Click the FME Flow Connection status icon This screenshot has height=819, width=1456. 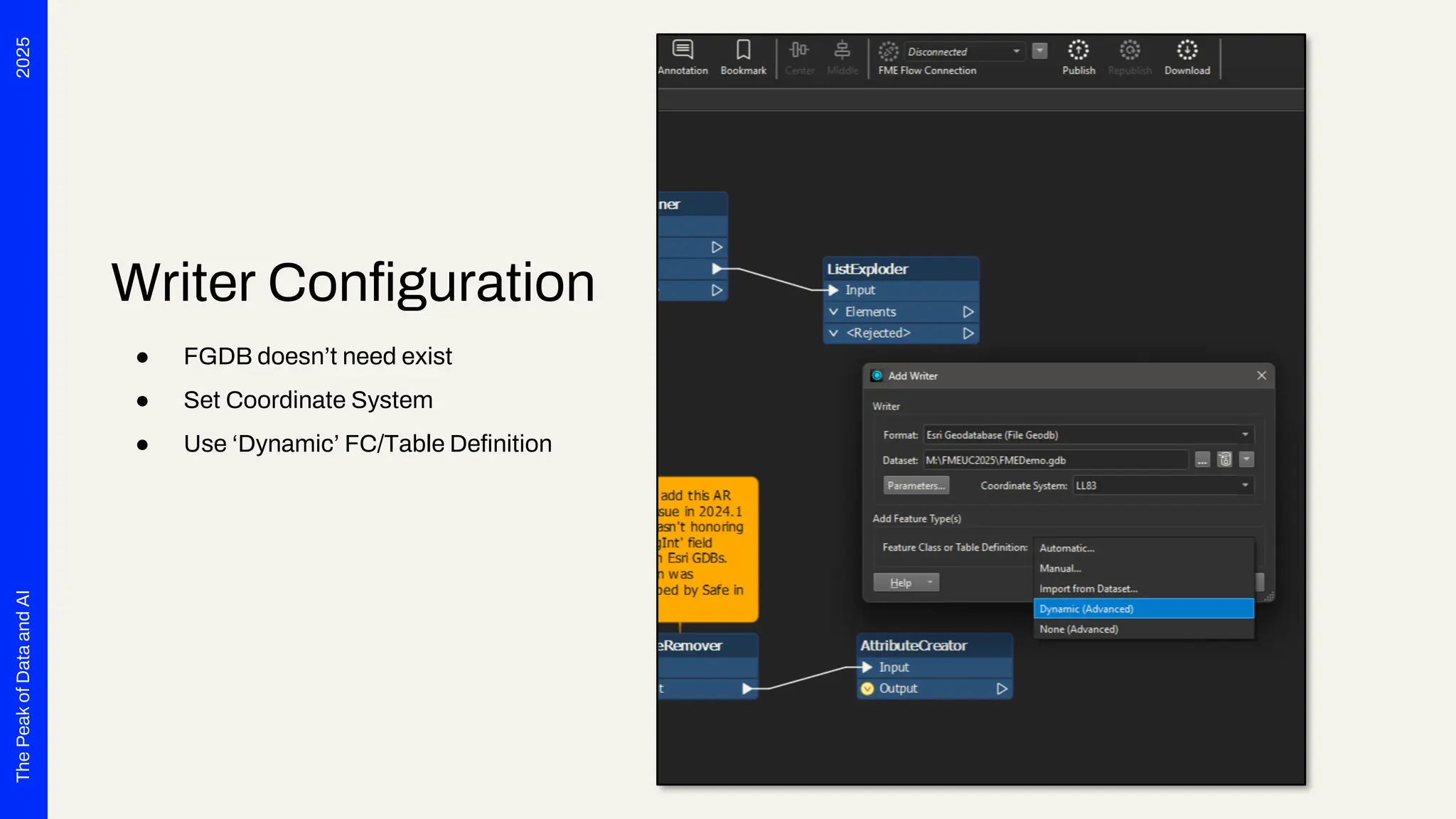click(x=888, y=51)
